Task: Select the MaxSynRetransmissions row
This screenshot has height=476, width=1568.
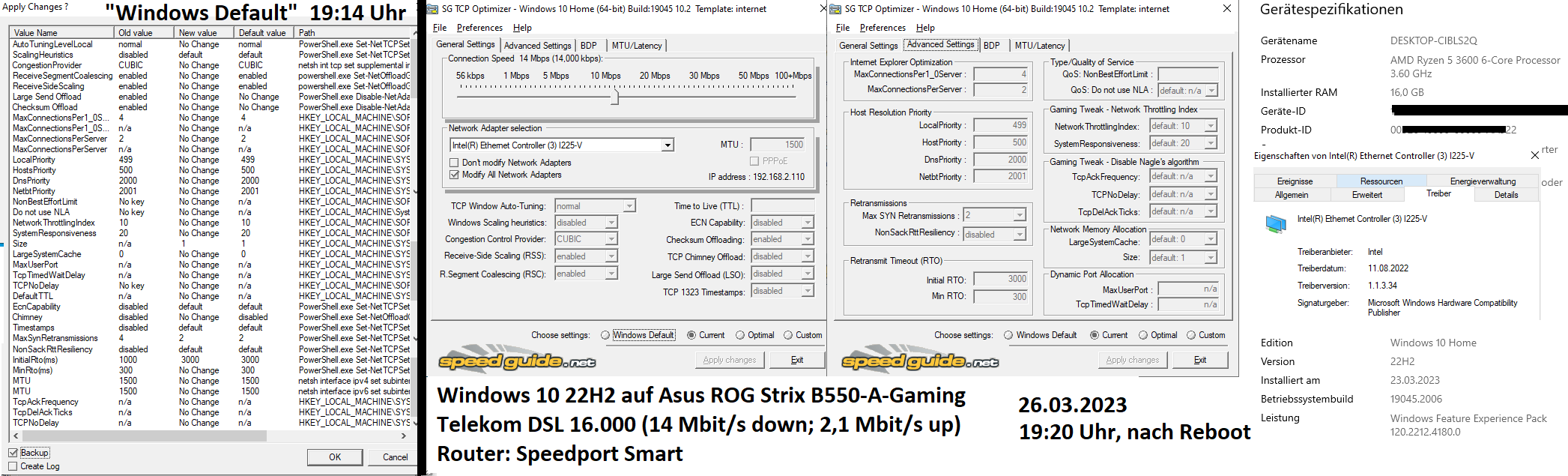Action: coord(210,338)
